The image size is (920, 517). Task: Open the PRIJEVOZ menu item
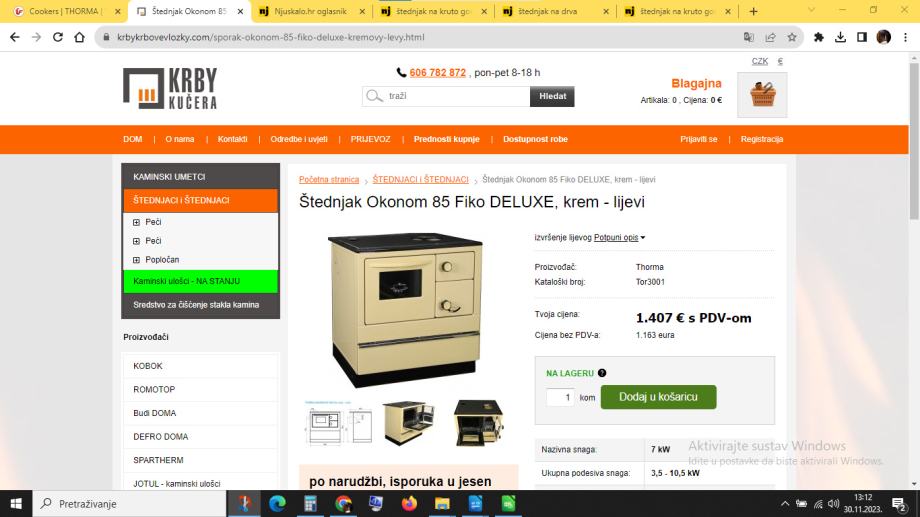(370, 139)
